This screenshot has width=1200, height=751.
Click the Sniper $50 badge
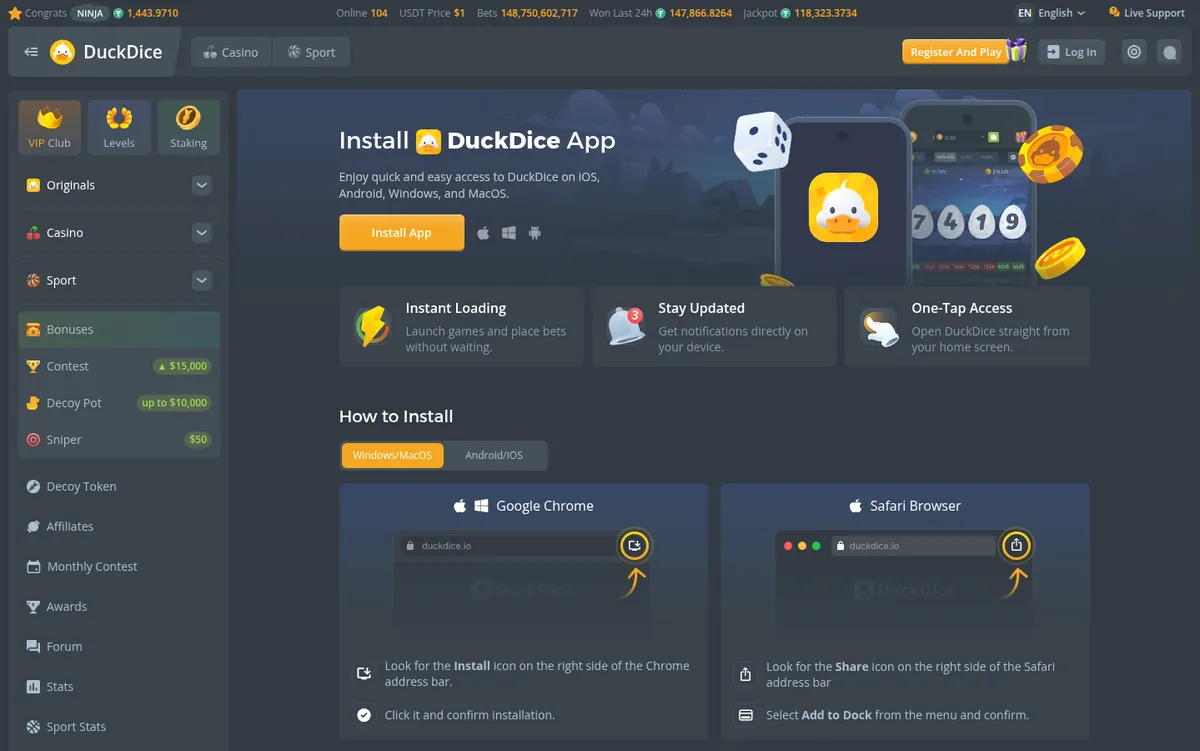point(198,440)
